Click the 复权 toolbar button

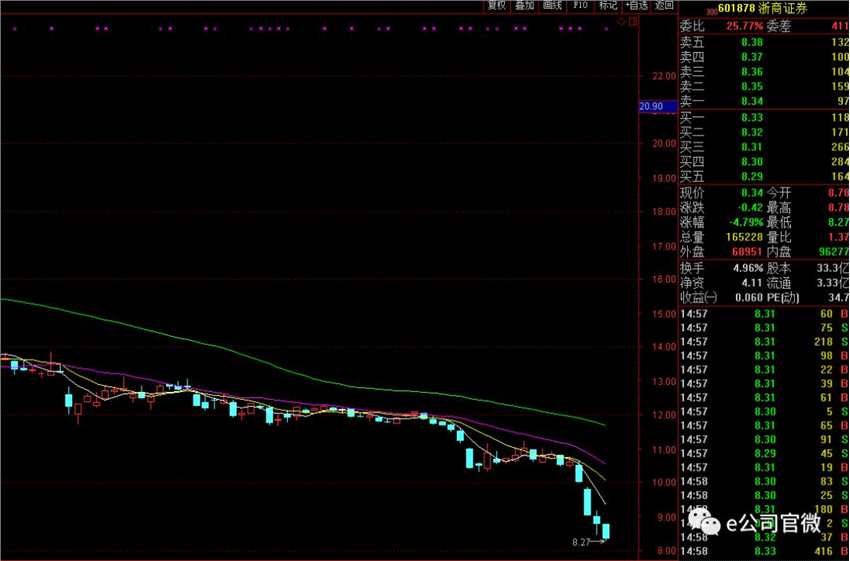(x=496, y=5)
